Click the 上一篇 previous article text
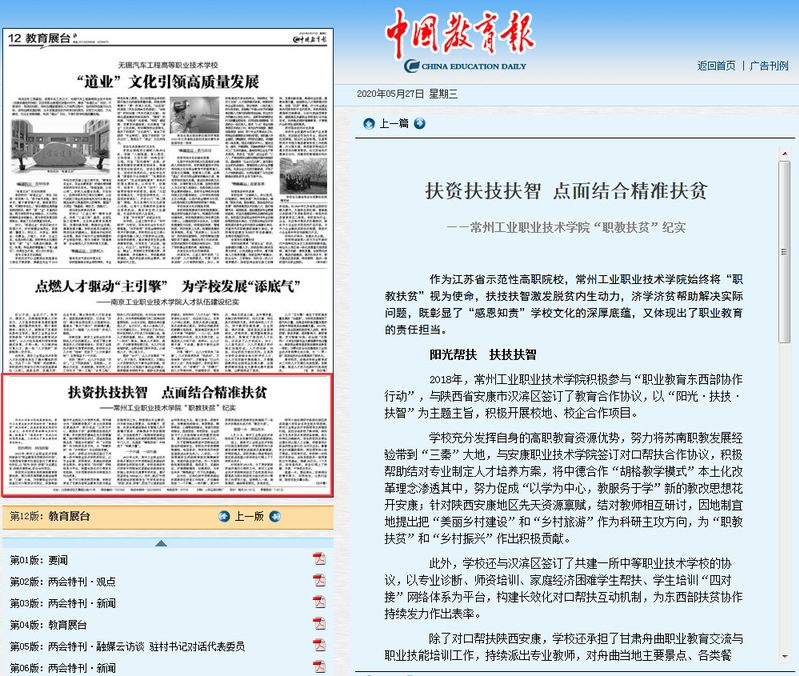Image resolution: width=799 pixels, height=676 pixels. pos(394,124)
